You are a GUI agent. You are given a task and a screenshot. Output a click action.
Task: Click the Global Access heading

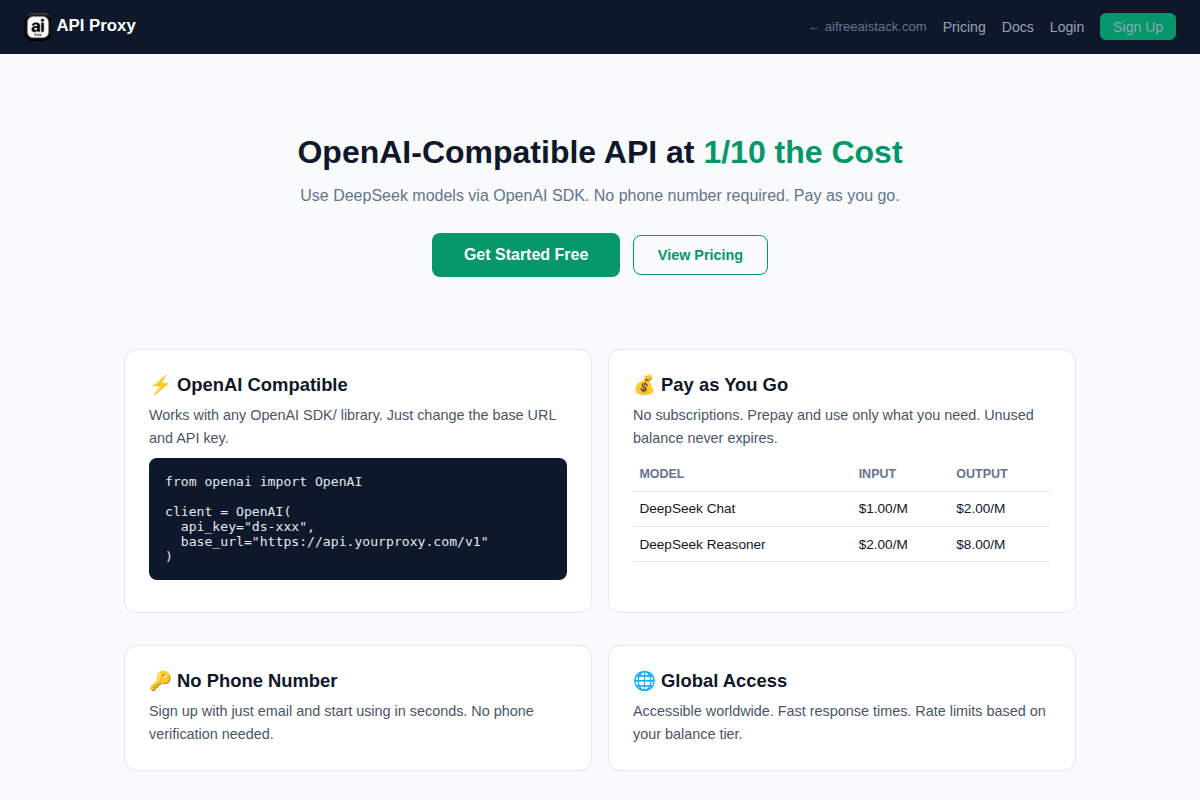(724, 681)
